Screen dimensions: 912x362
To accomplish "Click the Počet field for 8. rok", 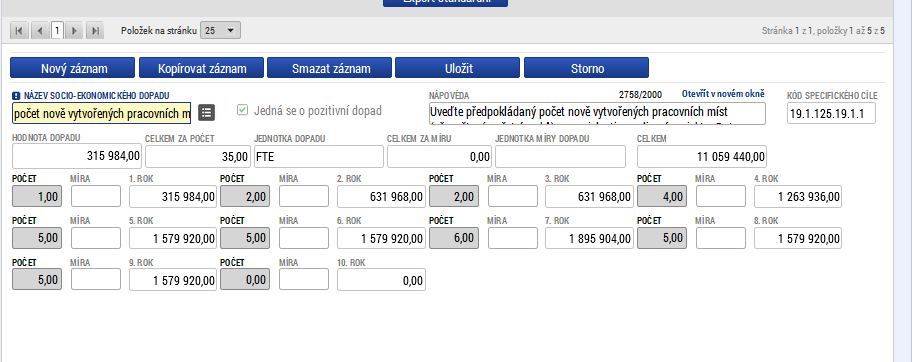I will pyautogui.click(x=662, y=237).
